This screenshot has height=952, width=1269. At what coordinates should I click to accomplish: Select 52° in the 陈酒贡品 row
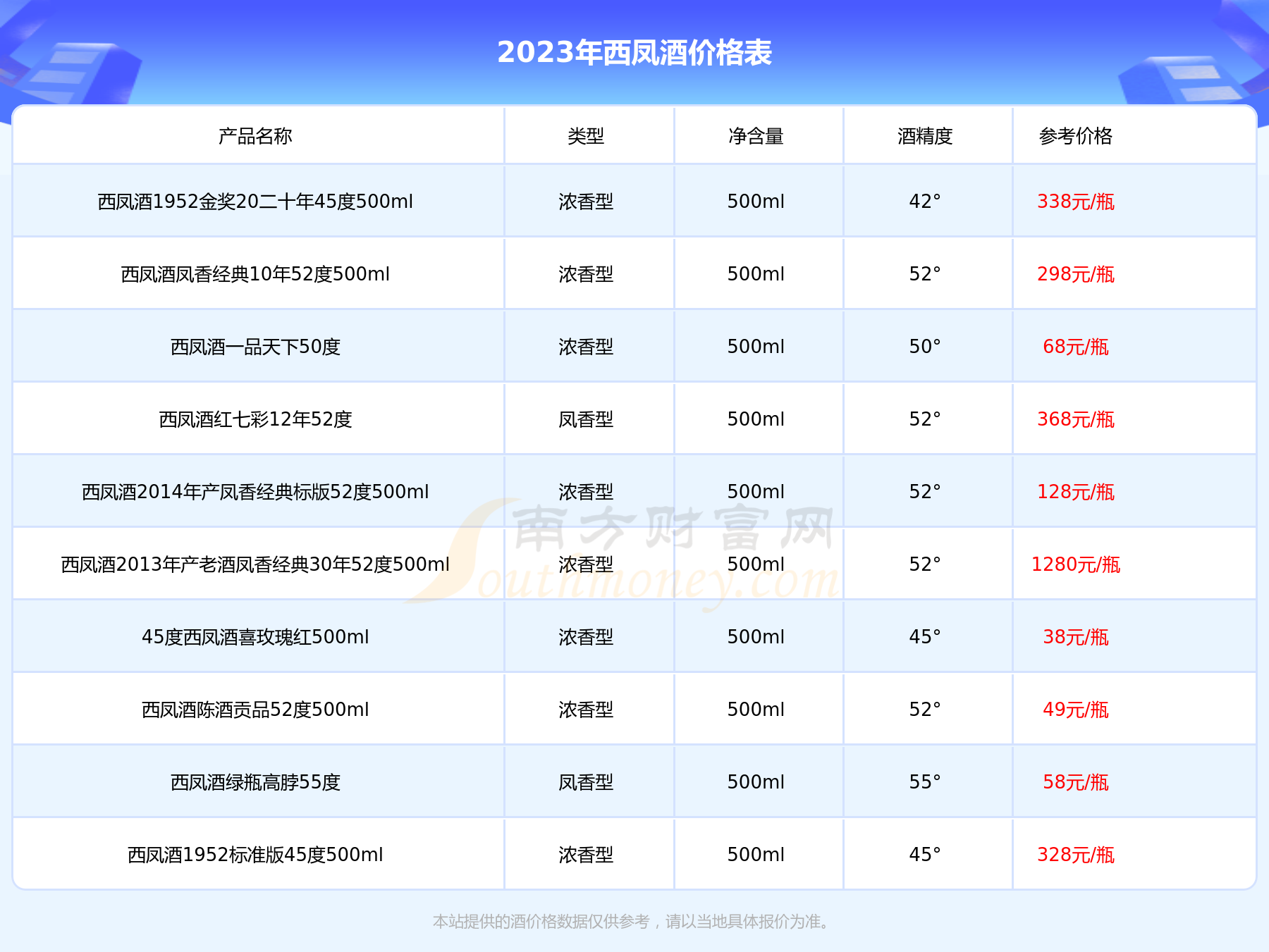click(925, 710)
